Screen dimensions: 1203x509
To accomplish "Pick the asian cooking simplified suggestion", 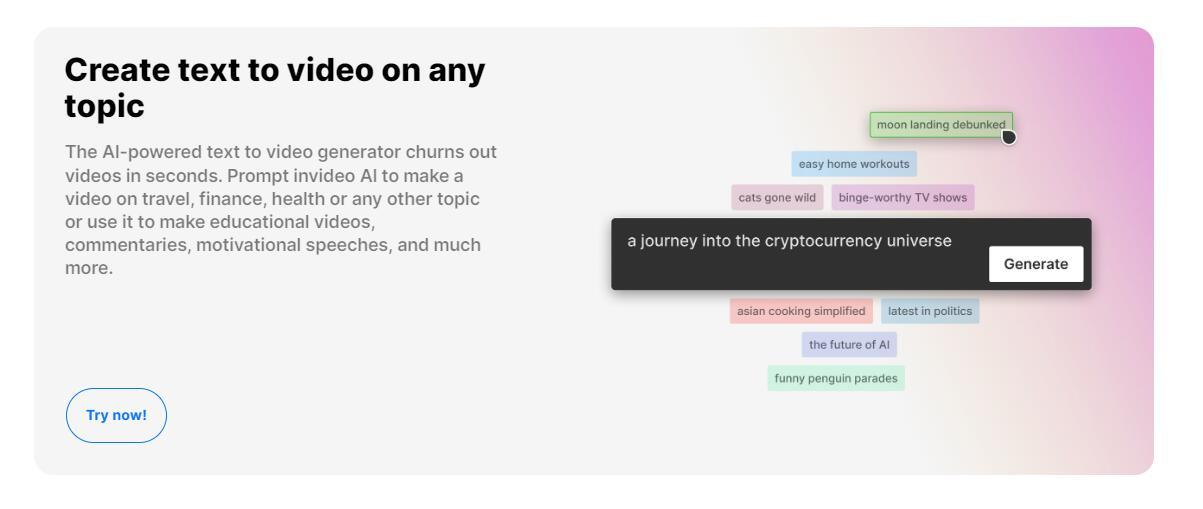I will tap(801, 311).
